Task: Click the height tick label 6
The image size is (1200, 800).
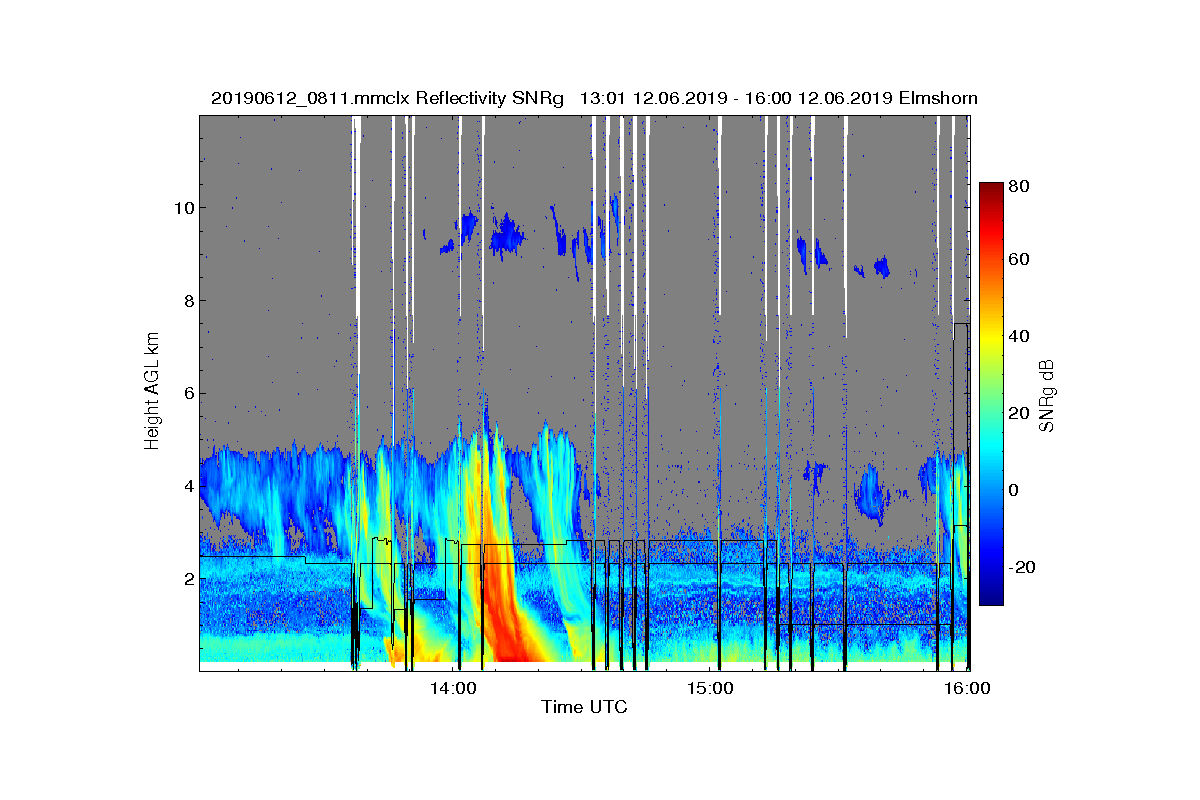Action: tap(187, 393)
